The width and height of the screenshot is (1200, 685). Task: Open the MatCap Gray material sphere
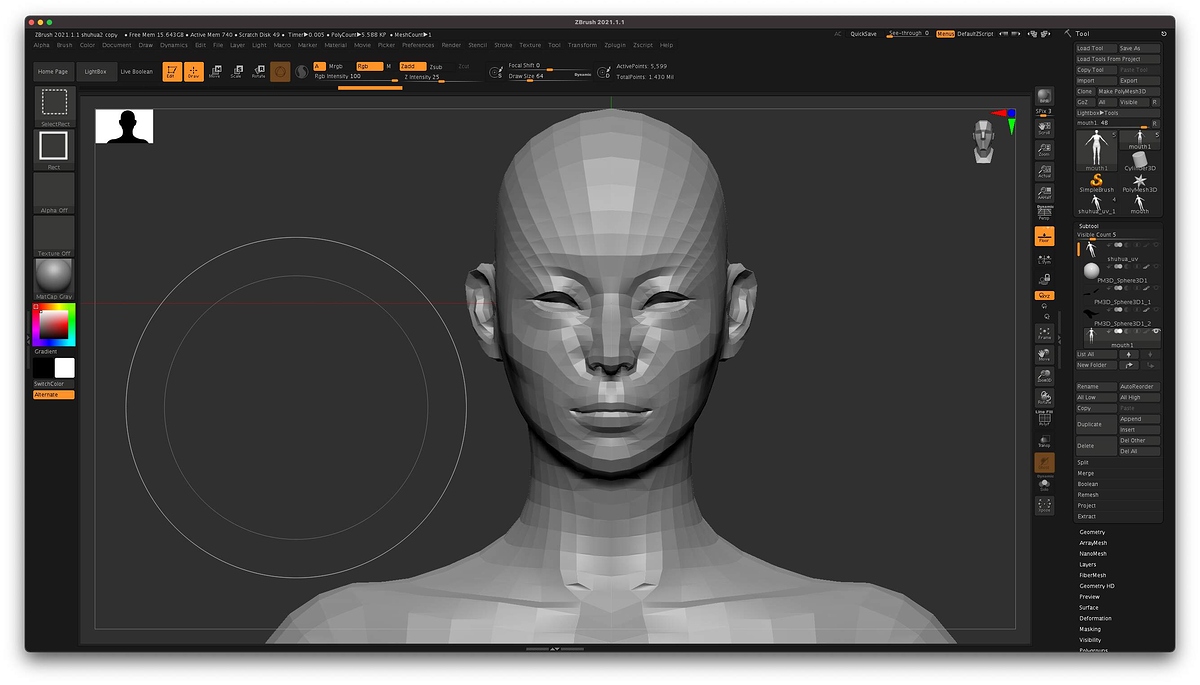pyautogui.click(x=54, y=279)
